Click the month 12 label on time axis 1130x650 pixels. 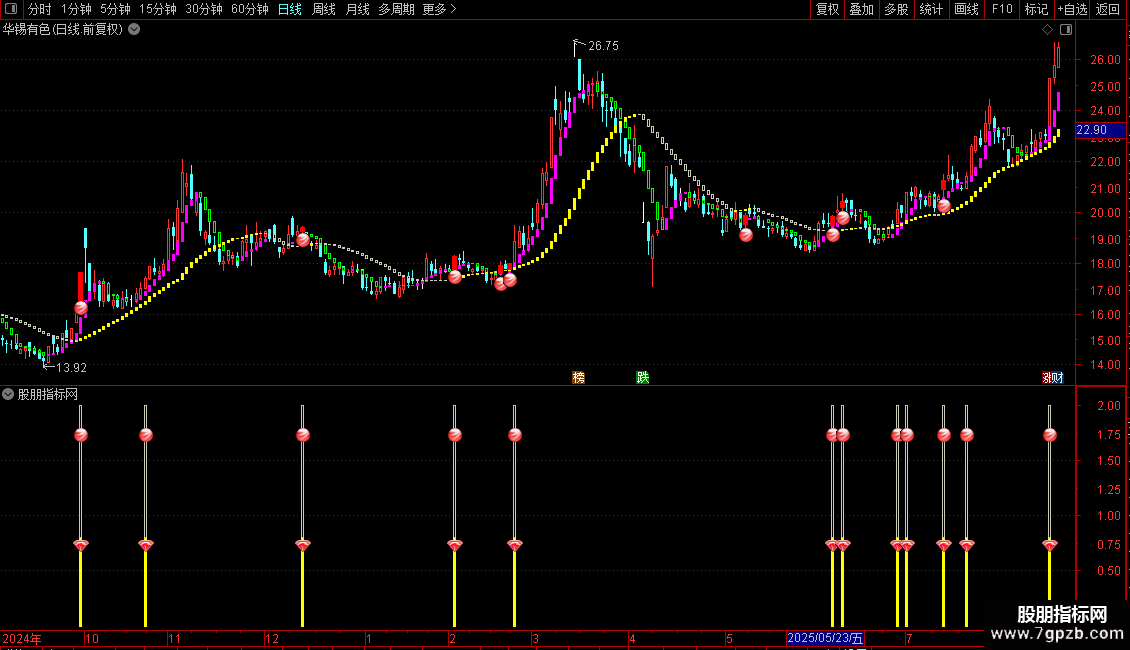(272, 638)
